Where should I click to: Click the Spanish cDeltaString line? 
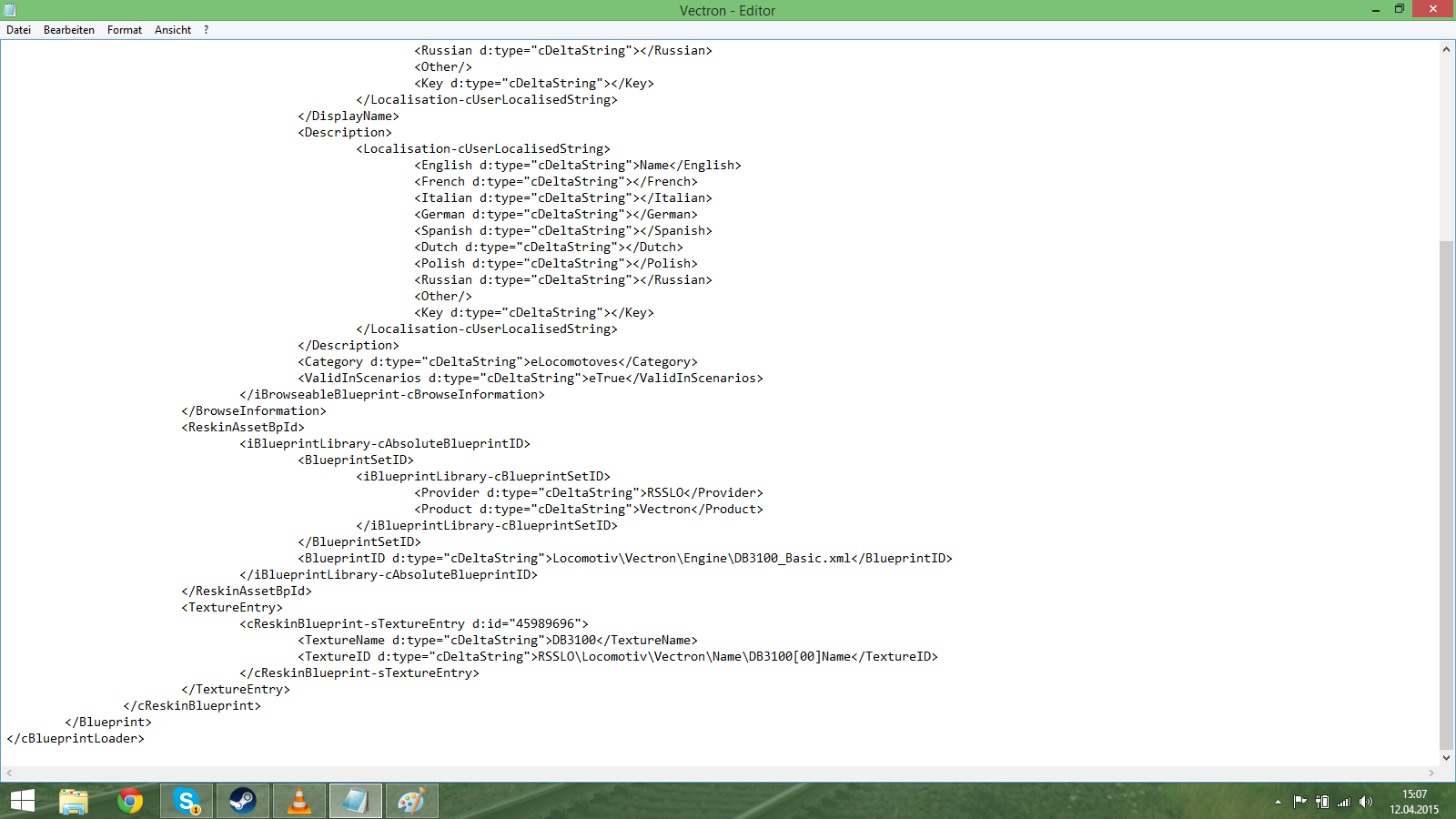point(563,231)
